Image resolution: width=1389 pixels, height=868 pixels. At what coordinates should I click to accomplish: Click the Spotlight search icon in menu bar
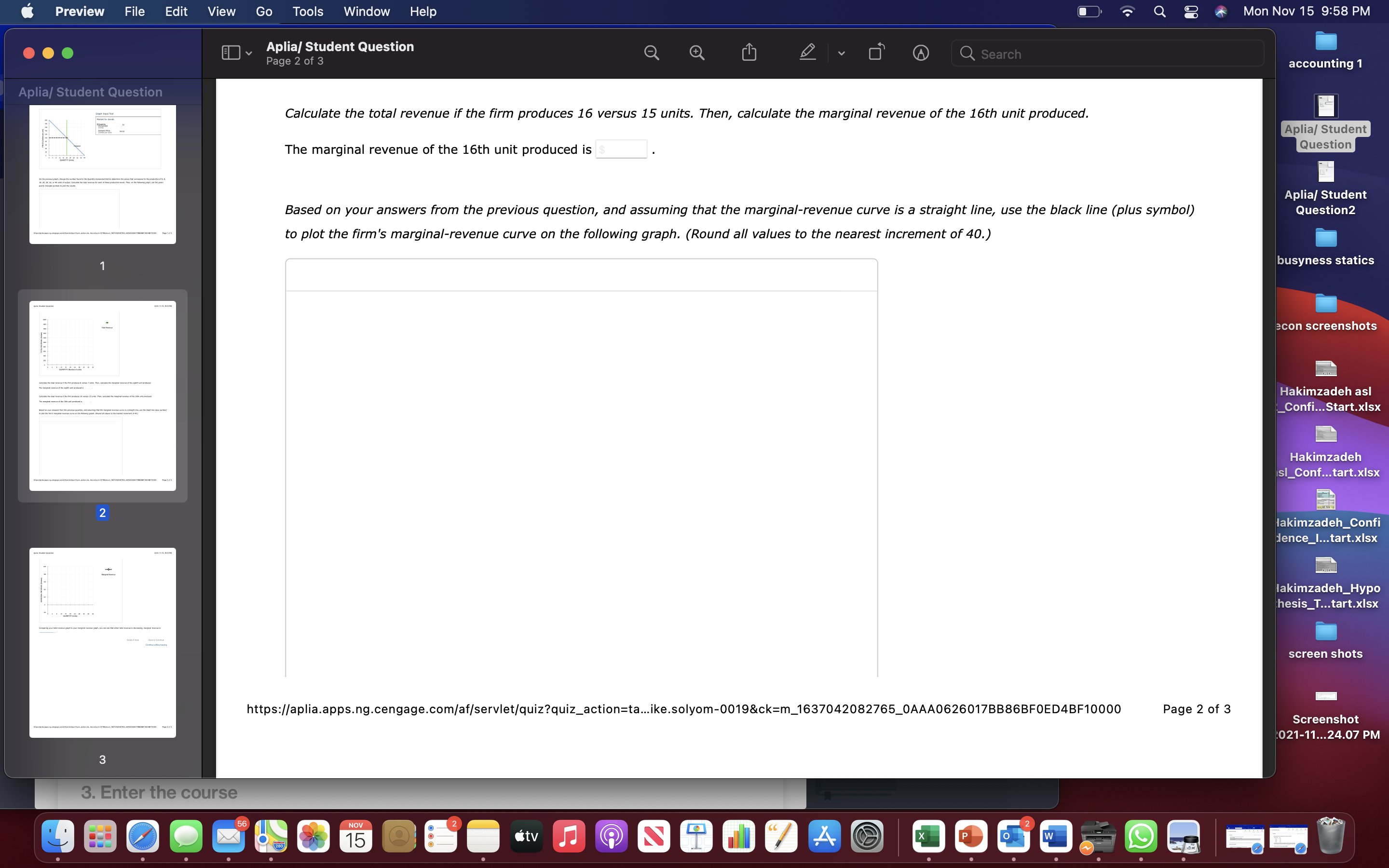coord(1159,12)
